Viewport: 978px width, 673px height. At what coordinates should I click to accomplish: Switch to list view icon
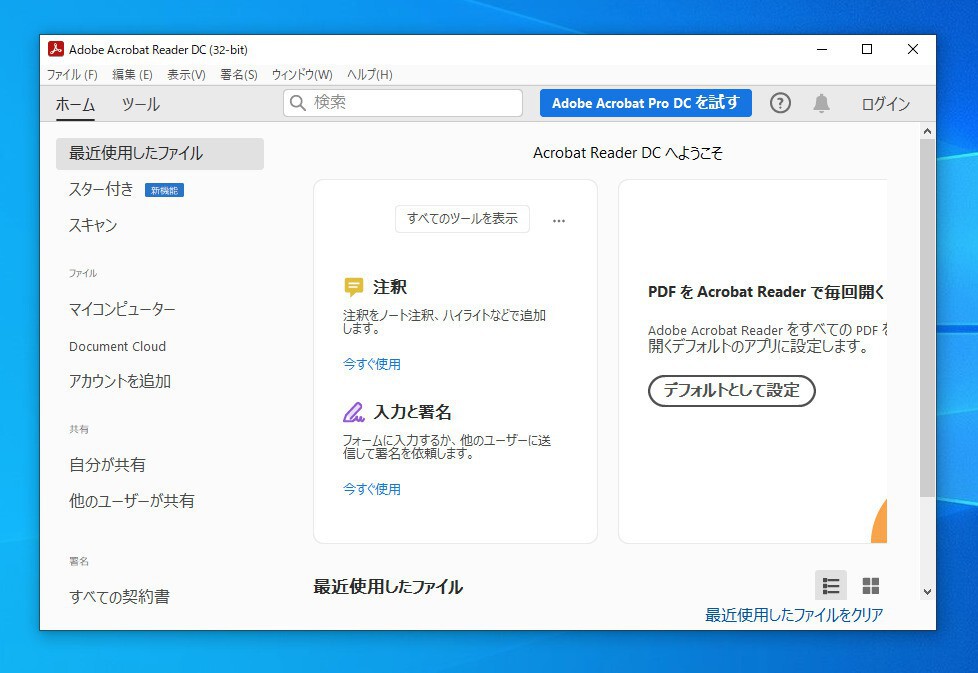830,586
